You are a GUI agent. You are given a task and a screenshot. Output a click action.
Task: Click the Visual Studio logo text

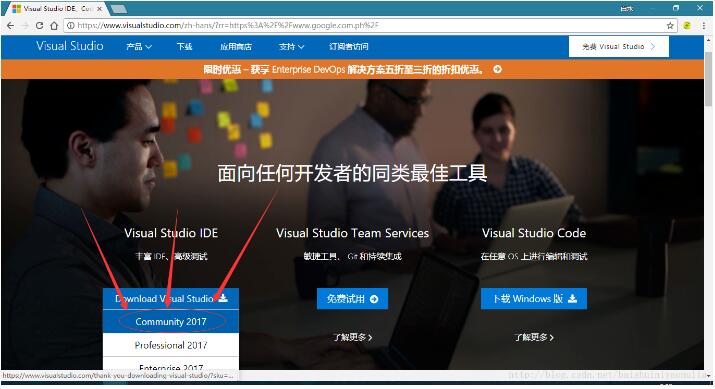(x=70, y=46)
